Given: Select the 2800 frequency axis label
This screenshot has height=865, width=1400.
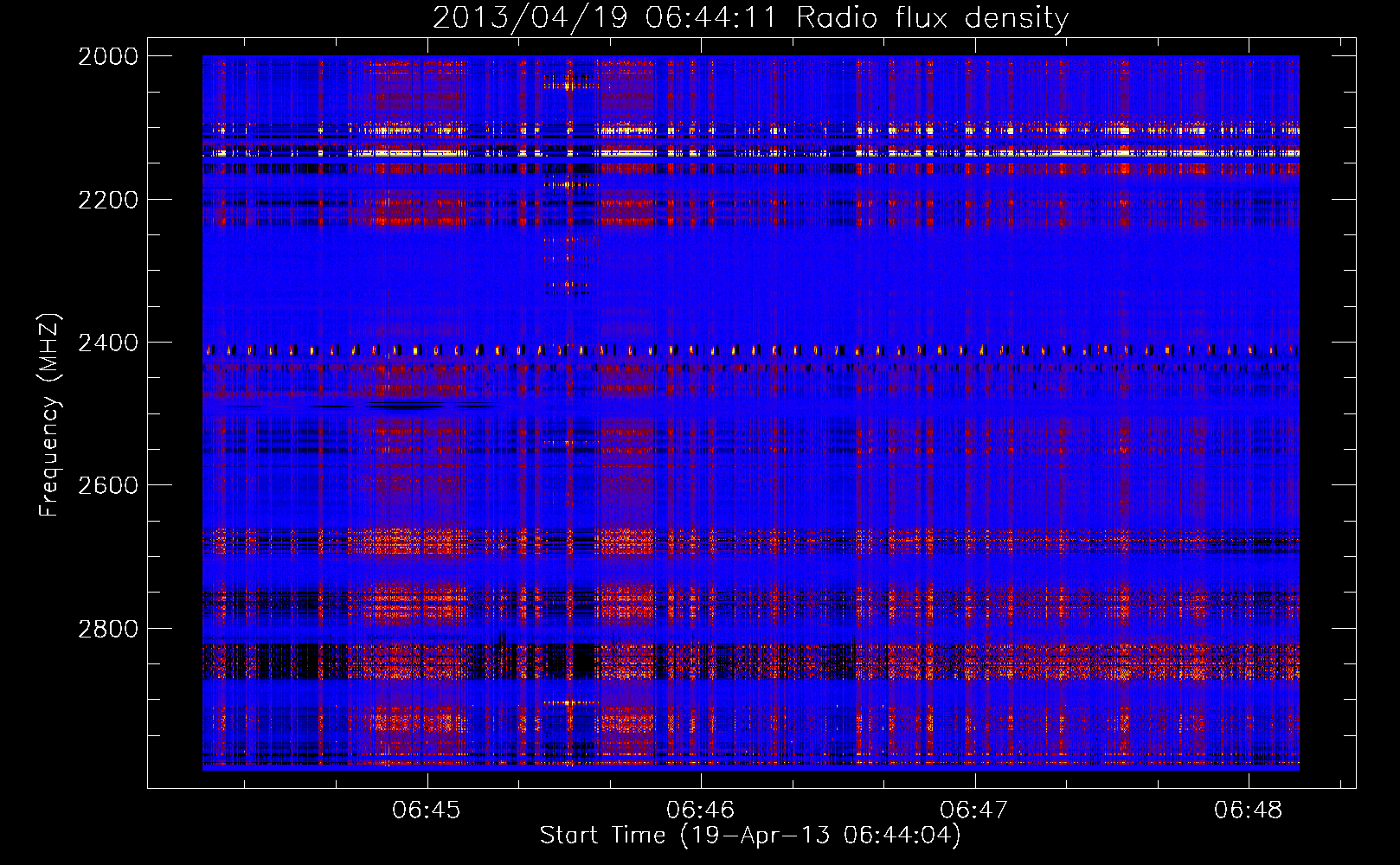Looking at the screenshot, I should click(108, 629).
